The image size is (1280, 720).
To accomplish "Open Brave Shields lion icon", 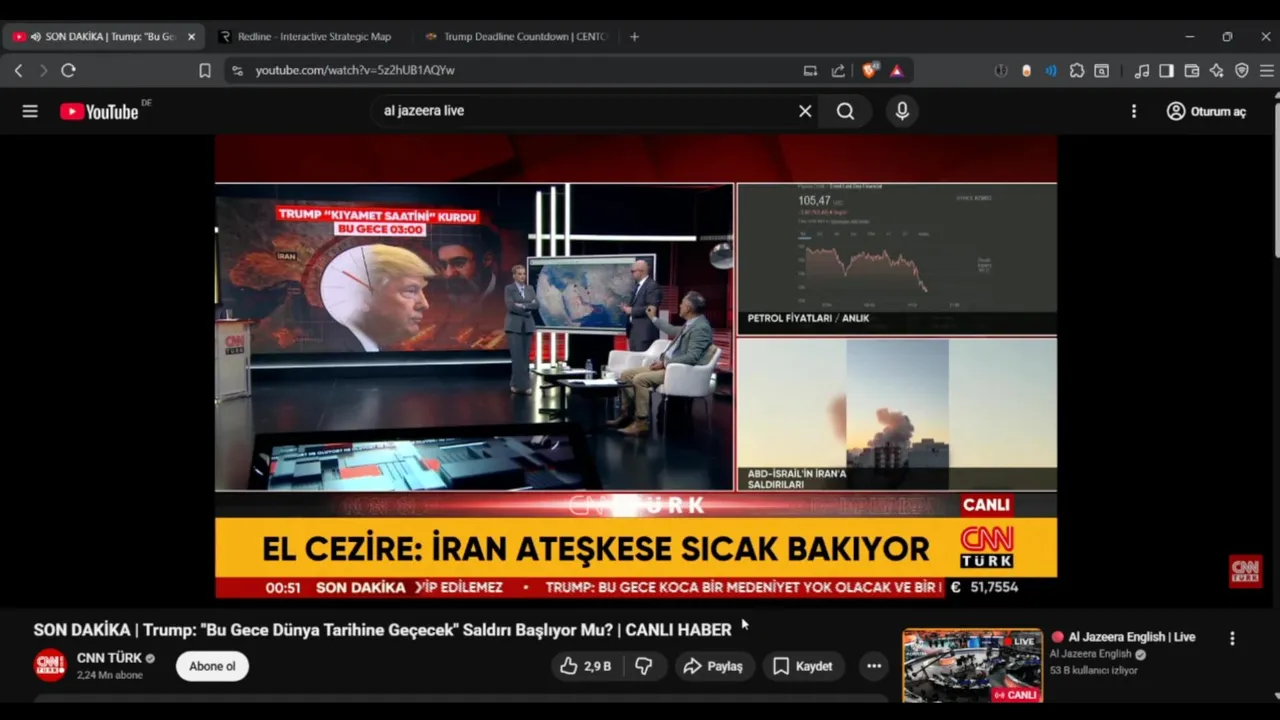I will point(869,70).
